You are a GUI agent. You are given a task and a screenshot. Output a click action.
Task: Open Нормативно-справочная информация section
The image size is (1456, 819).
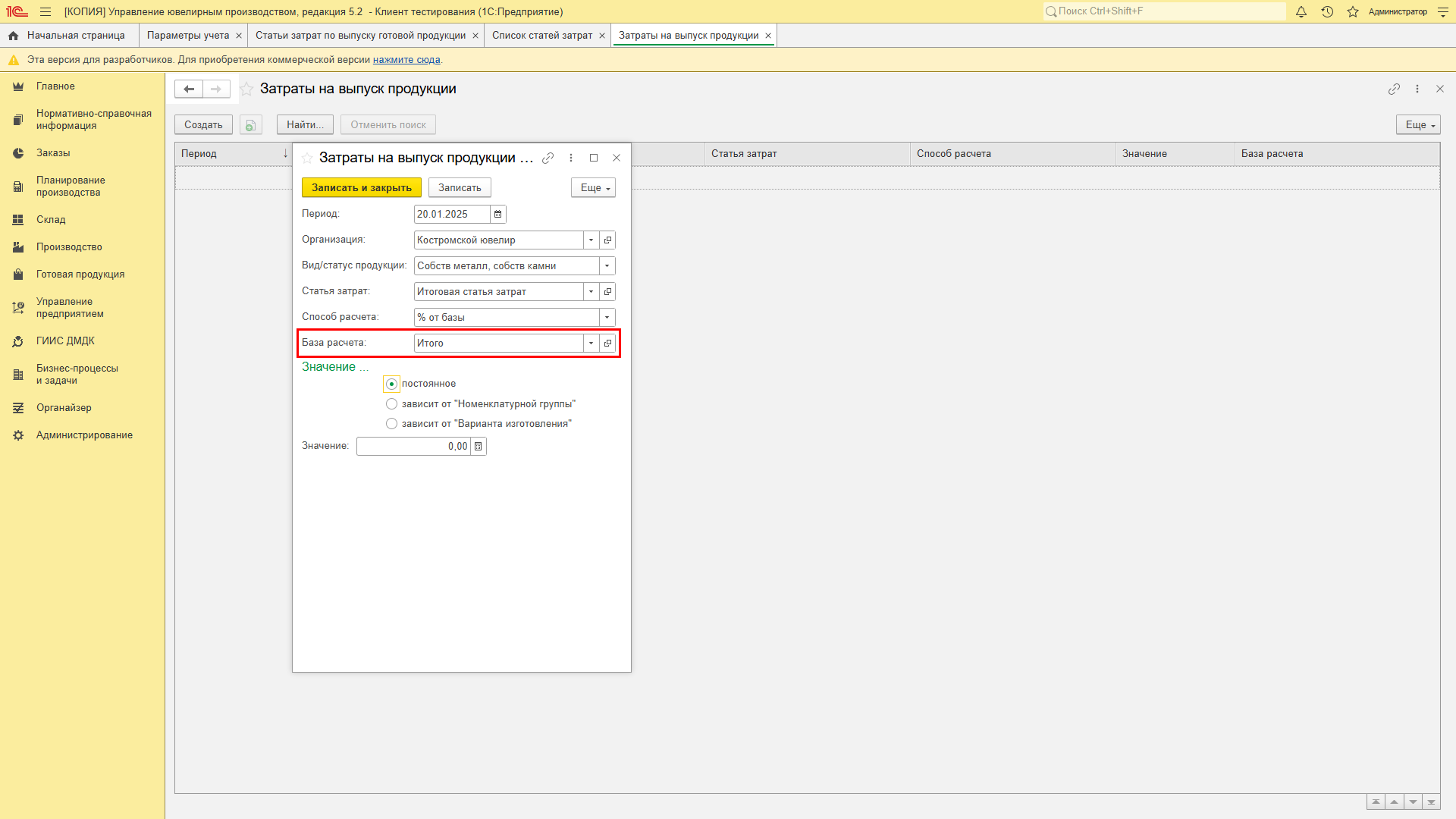tap(93, 120)
